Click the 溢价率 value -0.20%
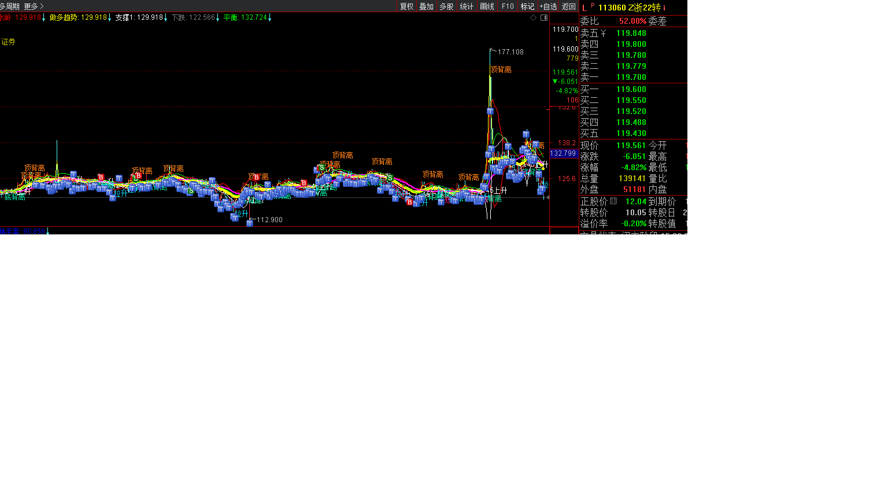This screenshot has height=500, width=888. [633, 224]
